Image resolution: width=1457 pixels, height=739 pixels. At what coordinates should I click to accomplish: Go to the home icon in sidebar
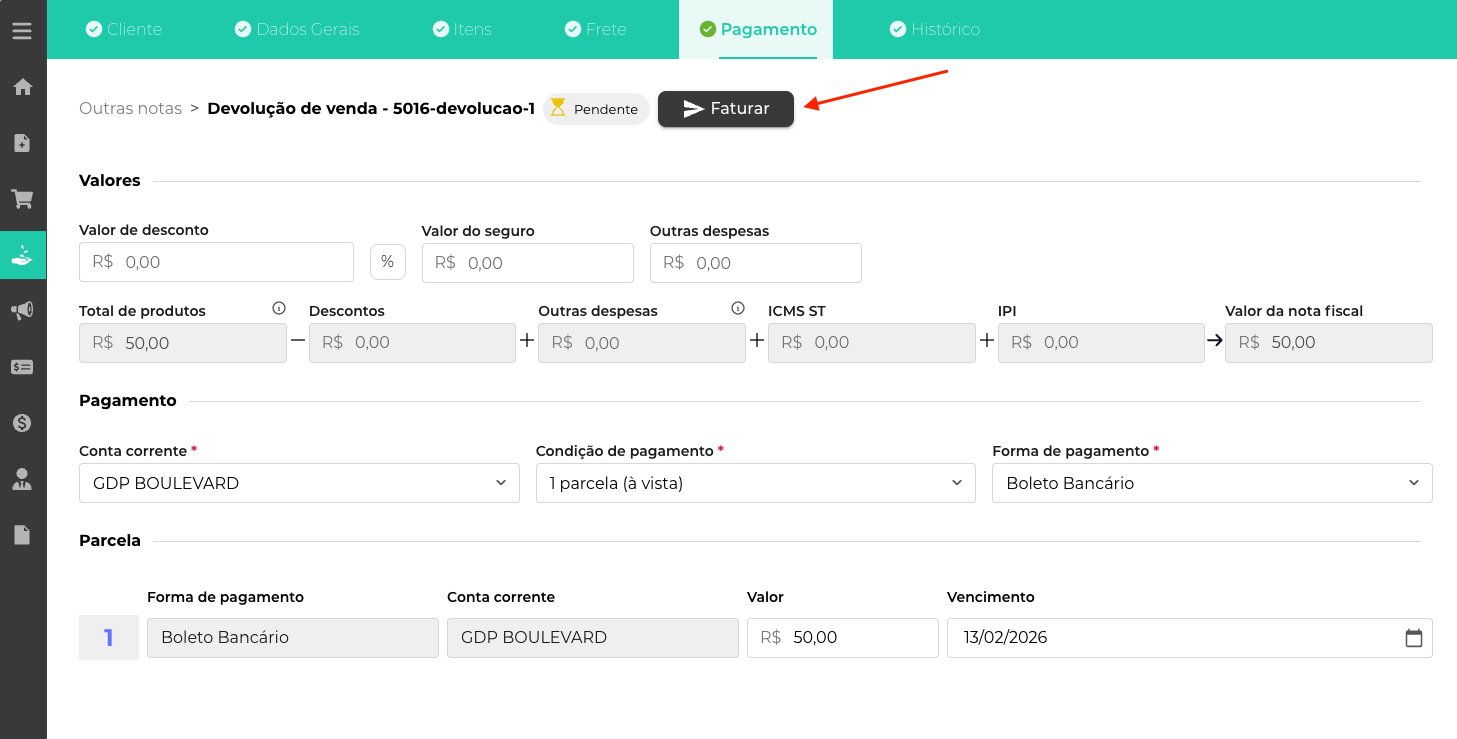22,87
